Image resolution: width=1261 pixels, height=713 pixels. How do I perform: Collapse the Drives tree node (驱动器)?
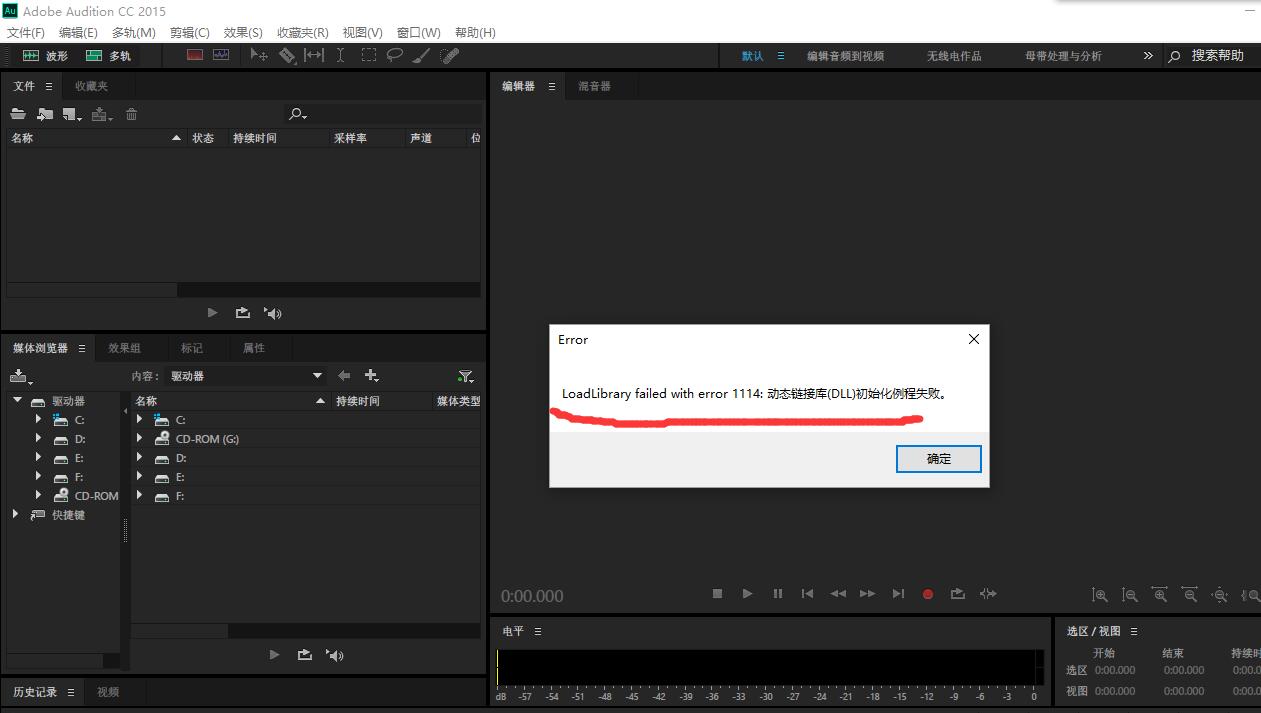(17, 400)
